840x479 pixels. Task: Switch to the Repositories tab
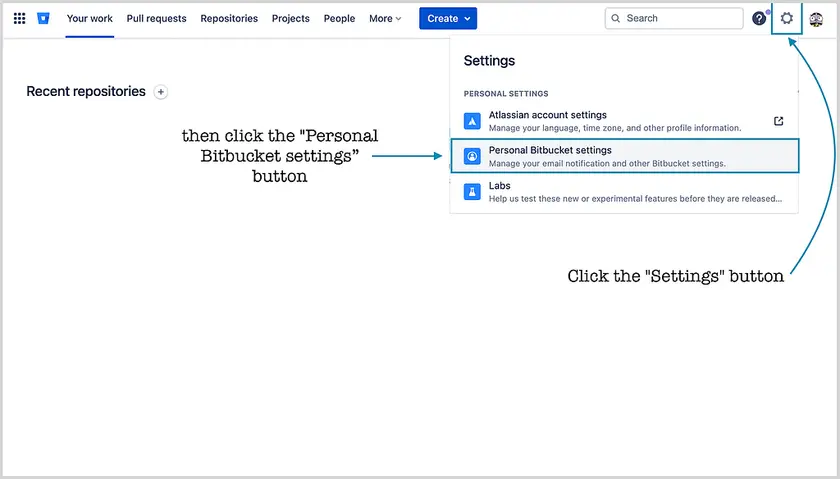[229, 19]
